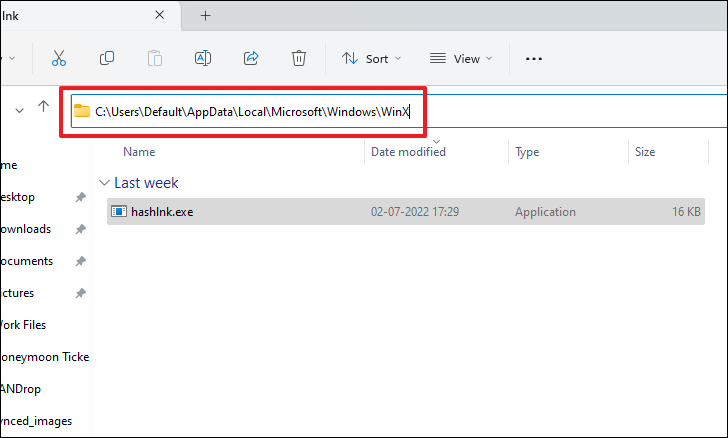Open LANDrop folder in sidebar
728x438 pixels.
(x=20, y=389)
